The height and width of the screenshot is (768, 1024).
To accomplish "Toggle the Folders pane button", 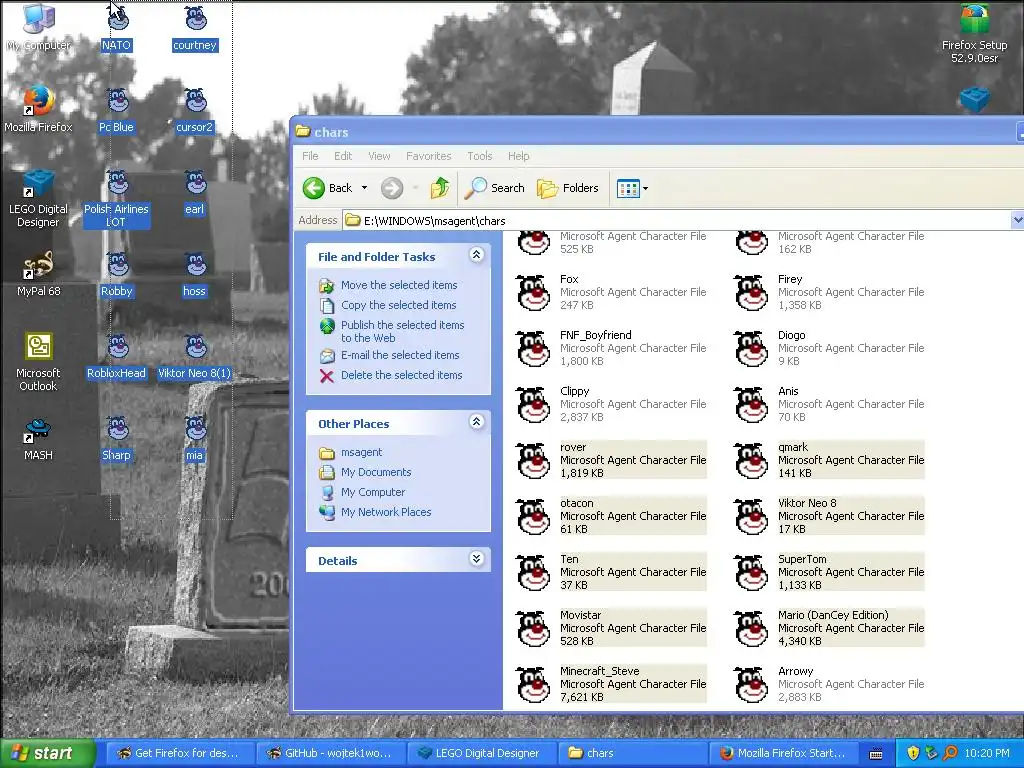I will (568, 188).
